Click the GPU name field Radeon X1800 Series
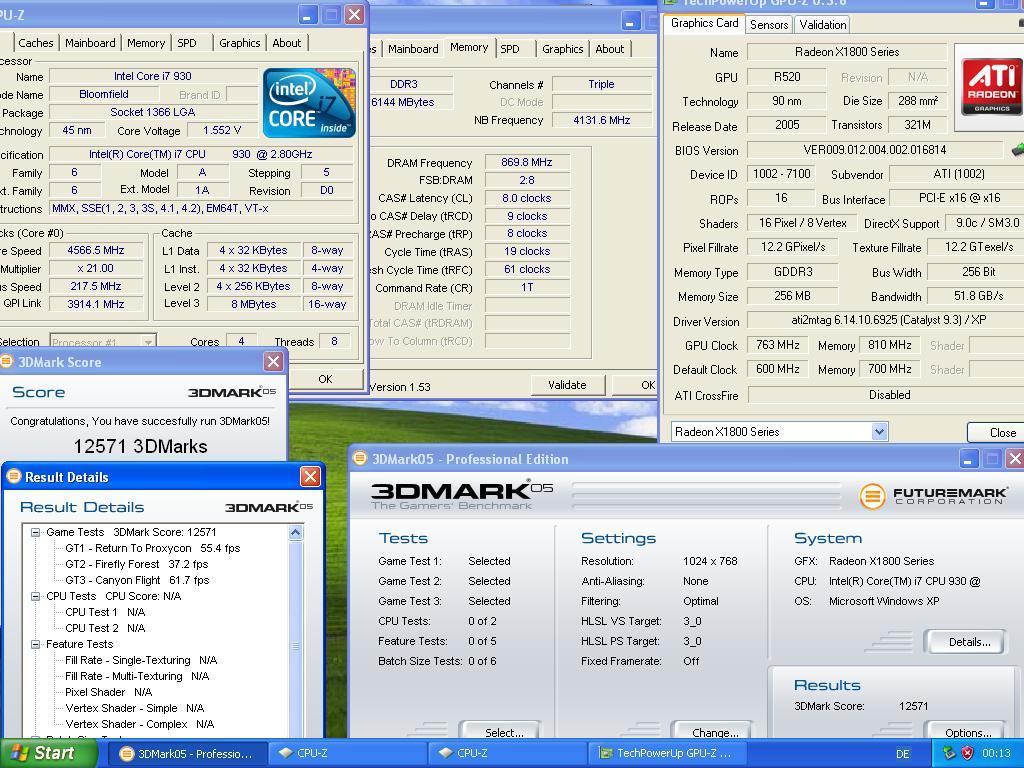Screen dimensions: 1024x768 (847, 52)
